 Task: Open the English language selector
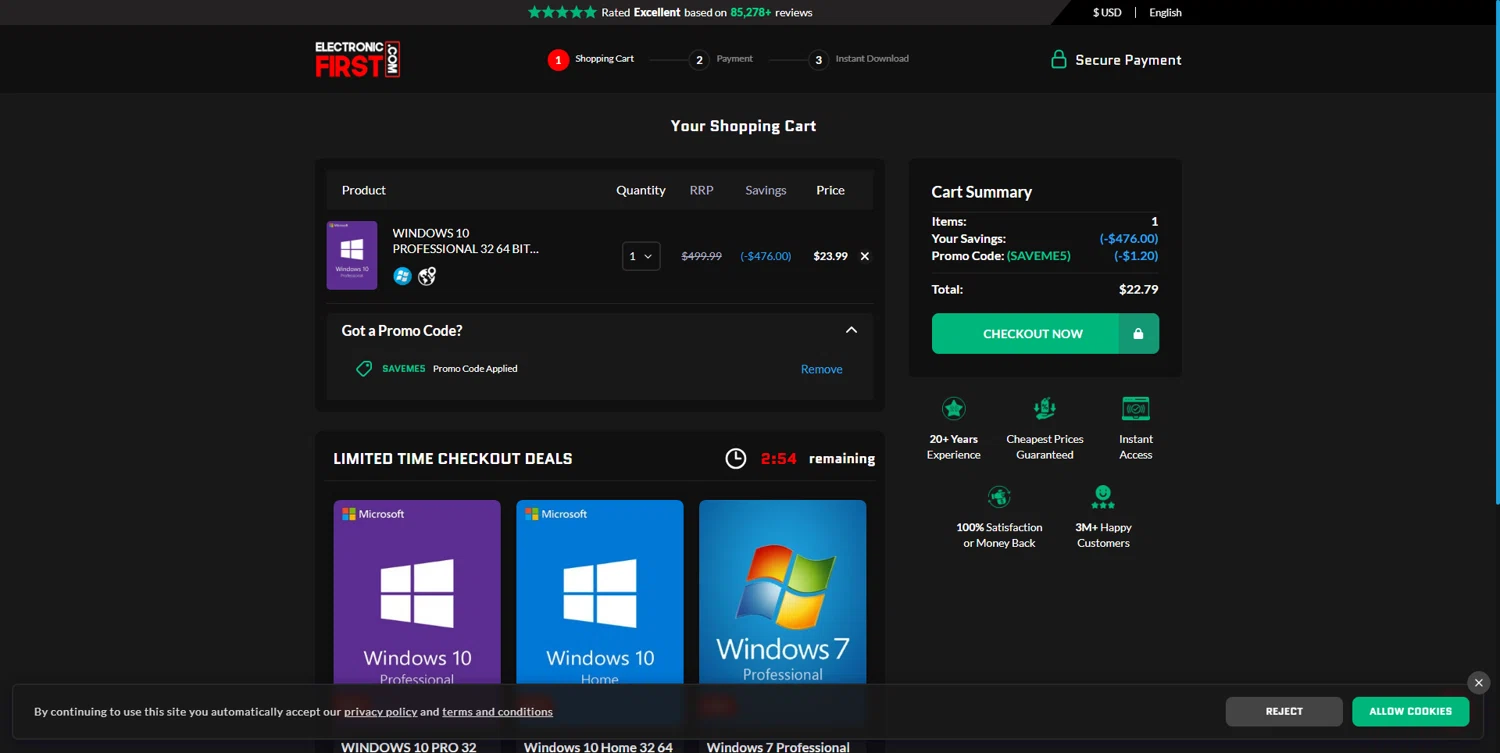(x=1165, y=12)
